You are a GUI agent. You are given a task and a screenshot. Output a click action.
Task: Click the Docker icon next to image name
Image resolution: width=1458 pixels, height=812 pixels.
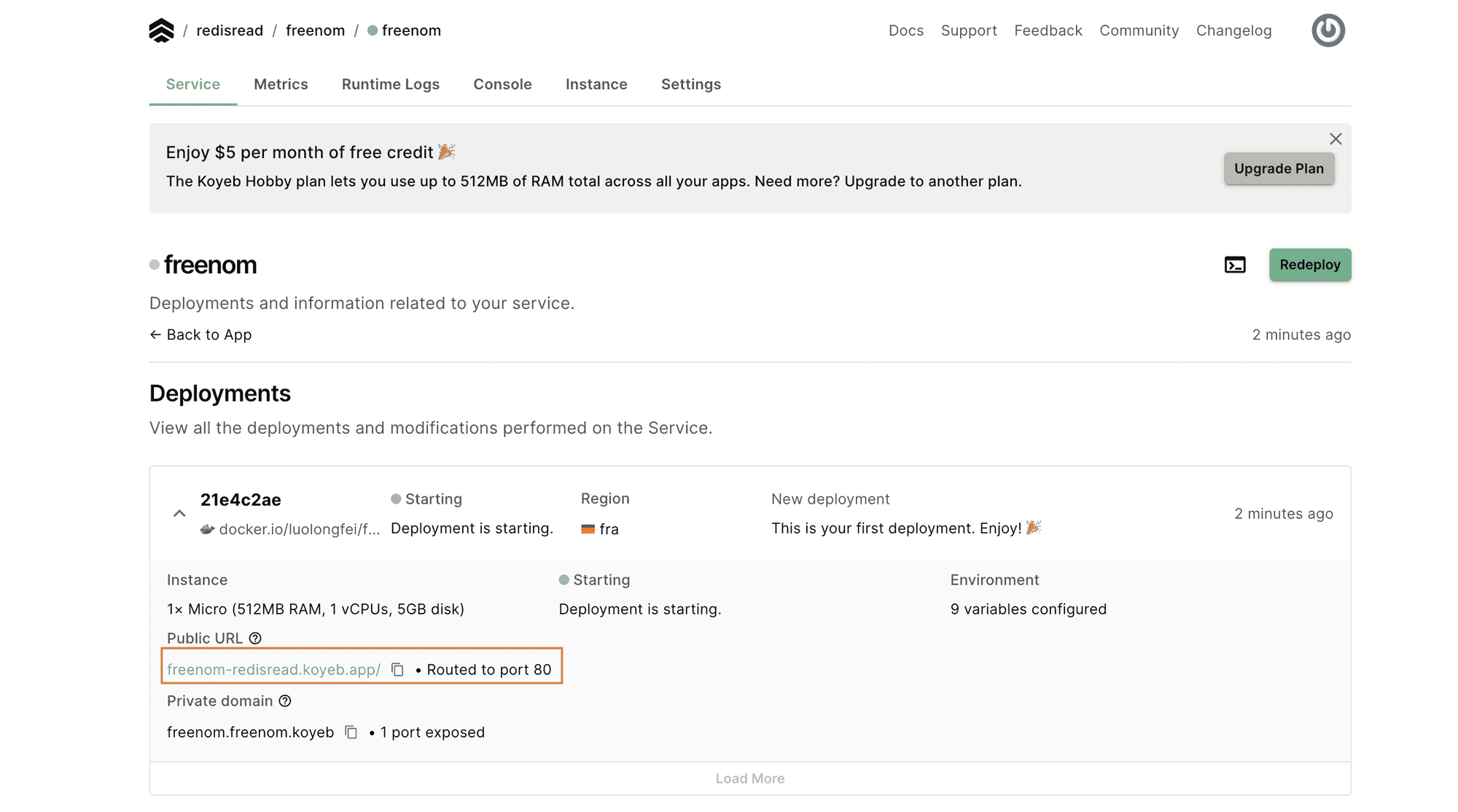(x=208, y=529)
